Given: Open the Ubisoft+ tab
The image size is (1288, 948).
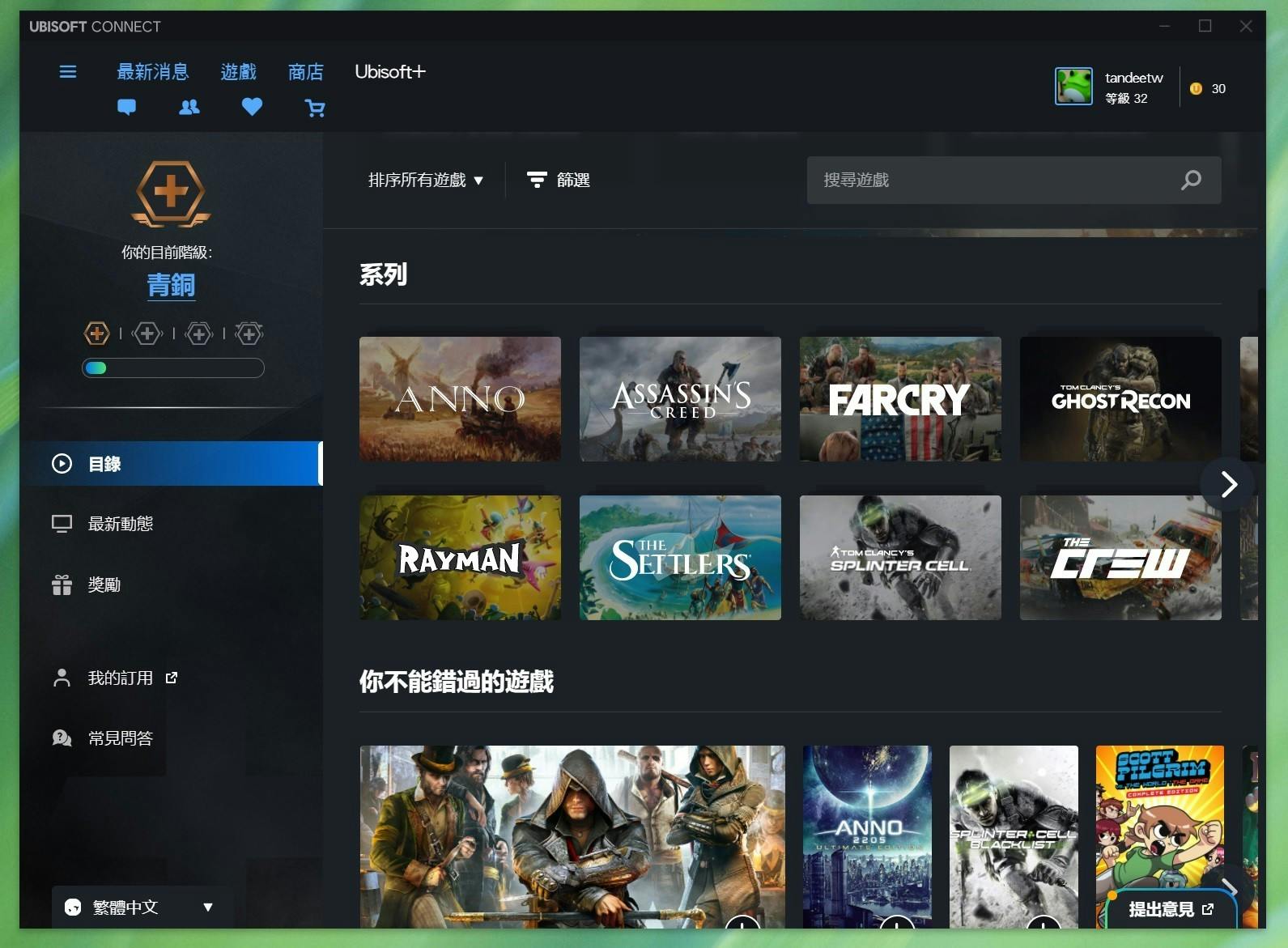Looking at the screenshot, I should 390,72.
